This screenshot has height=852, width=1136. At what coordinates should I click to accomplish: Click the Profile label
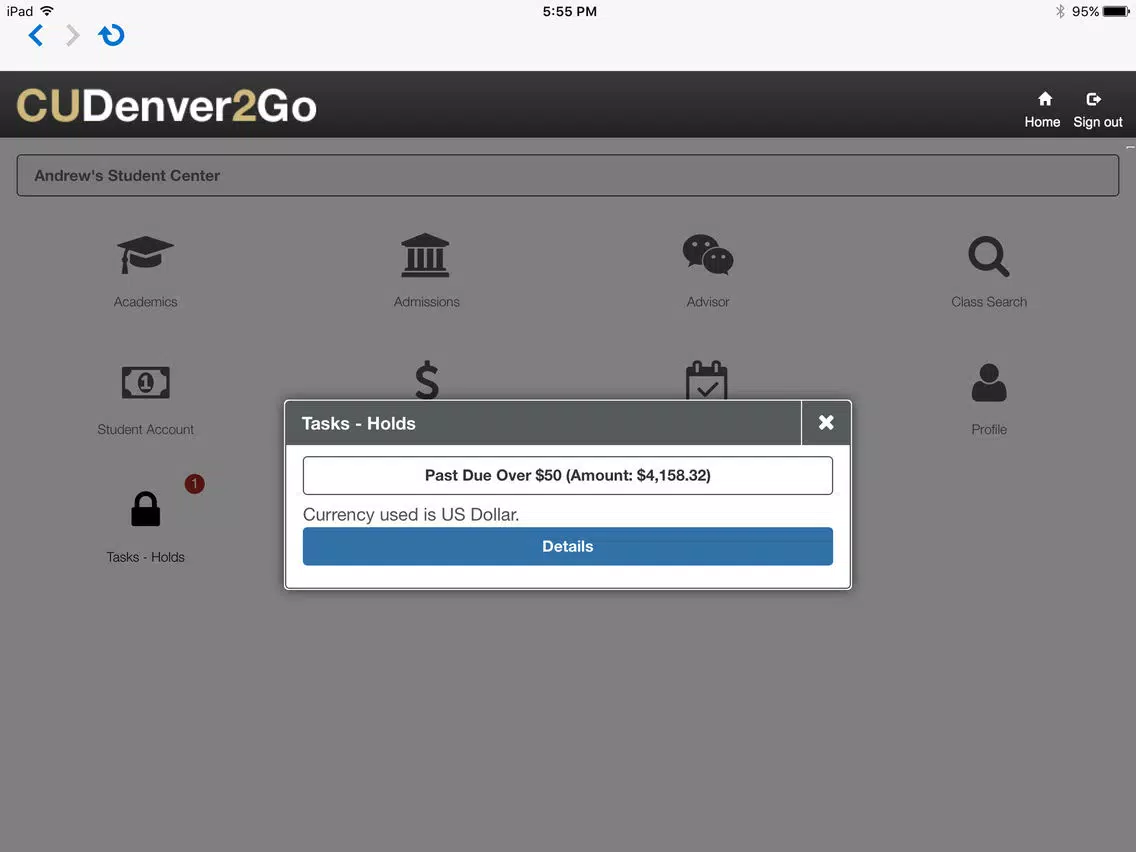point(989,430)
